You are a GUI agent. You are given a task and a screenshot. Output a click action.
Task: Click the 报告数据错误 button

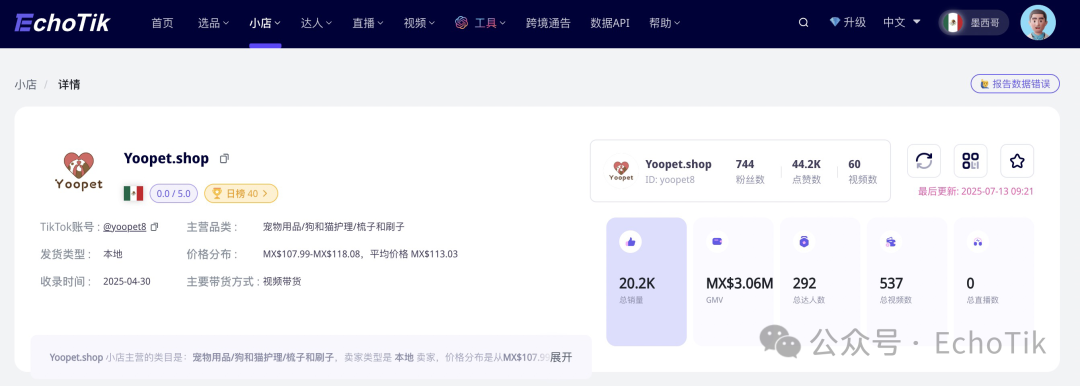pyautogui.click(x=1015, y=84)
